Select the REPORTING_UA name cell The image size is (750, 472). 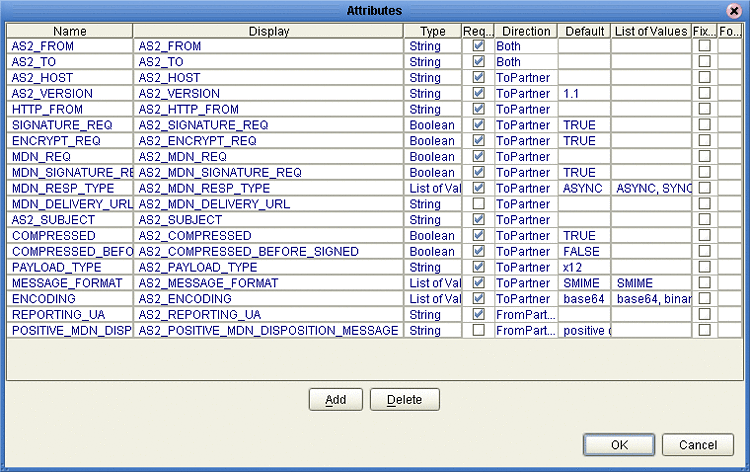click(70, 315)
